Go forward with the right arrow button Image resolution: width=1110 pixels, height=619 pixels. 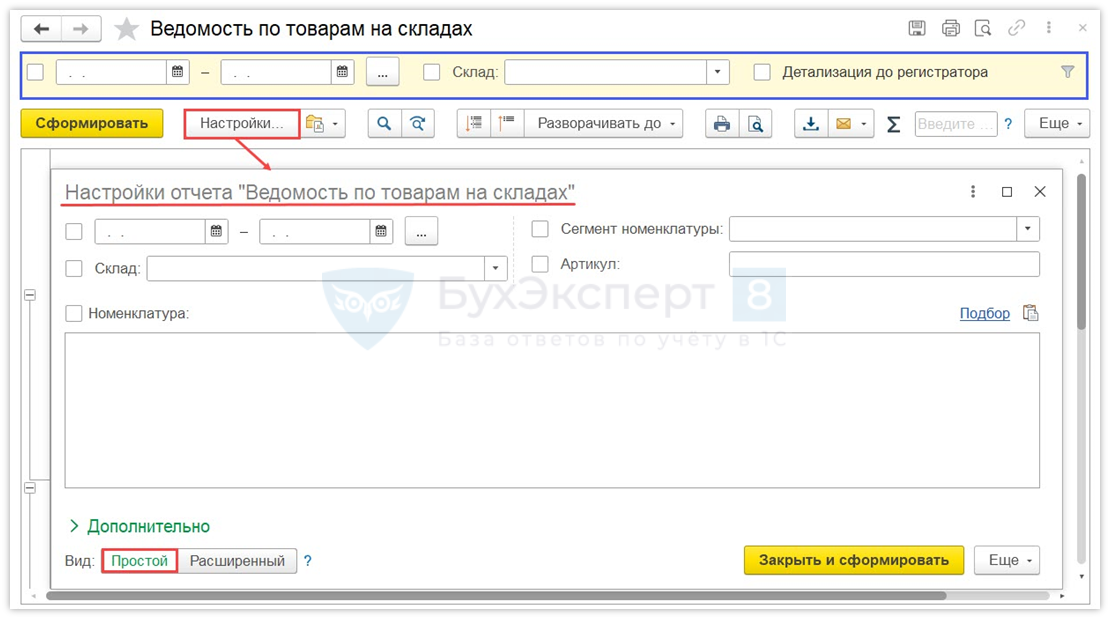coord(81,28)
